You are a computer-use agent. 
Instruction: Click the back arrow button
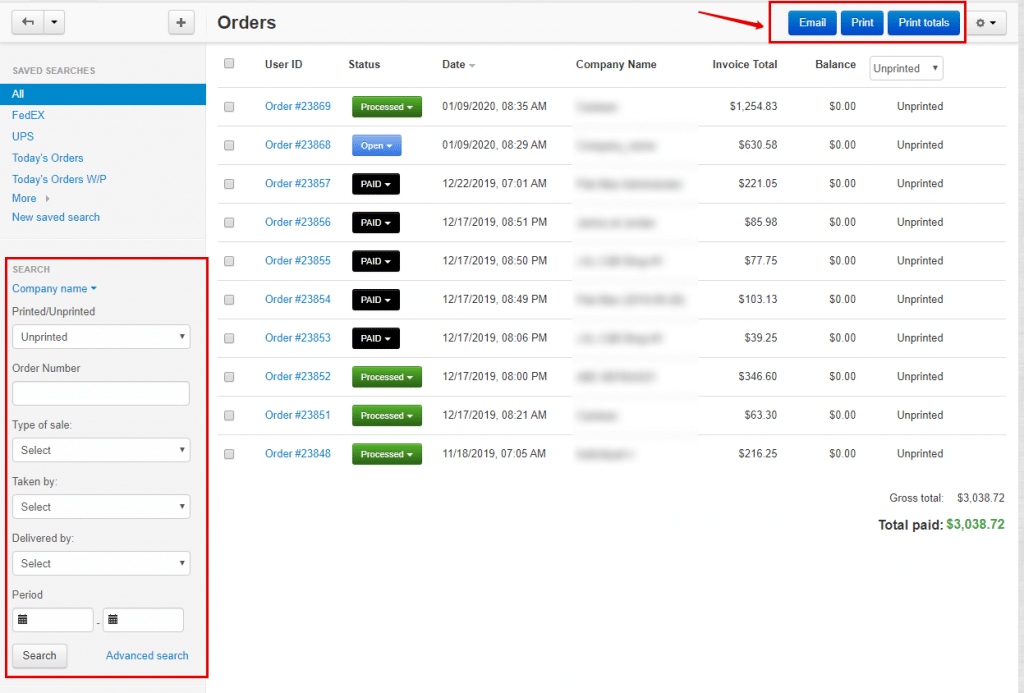(x=27, y=22)
